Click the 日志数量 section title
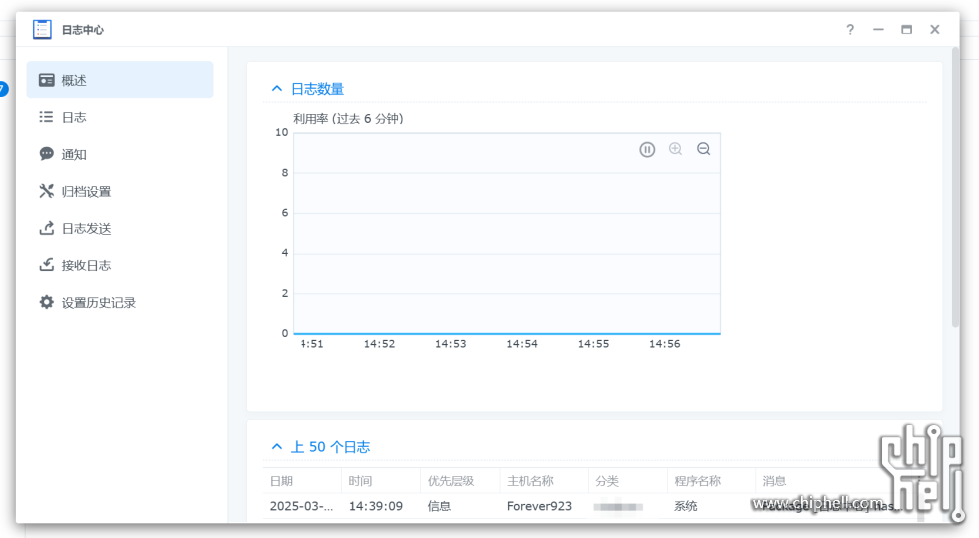Screen dimensions: 979x538 click(317, 89)
